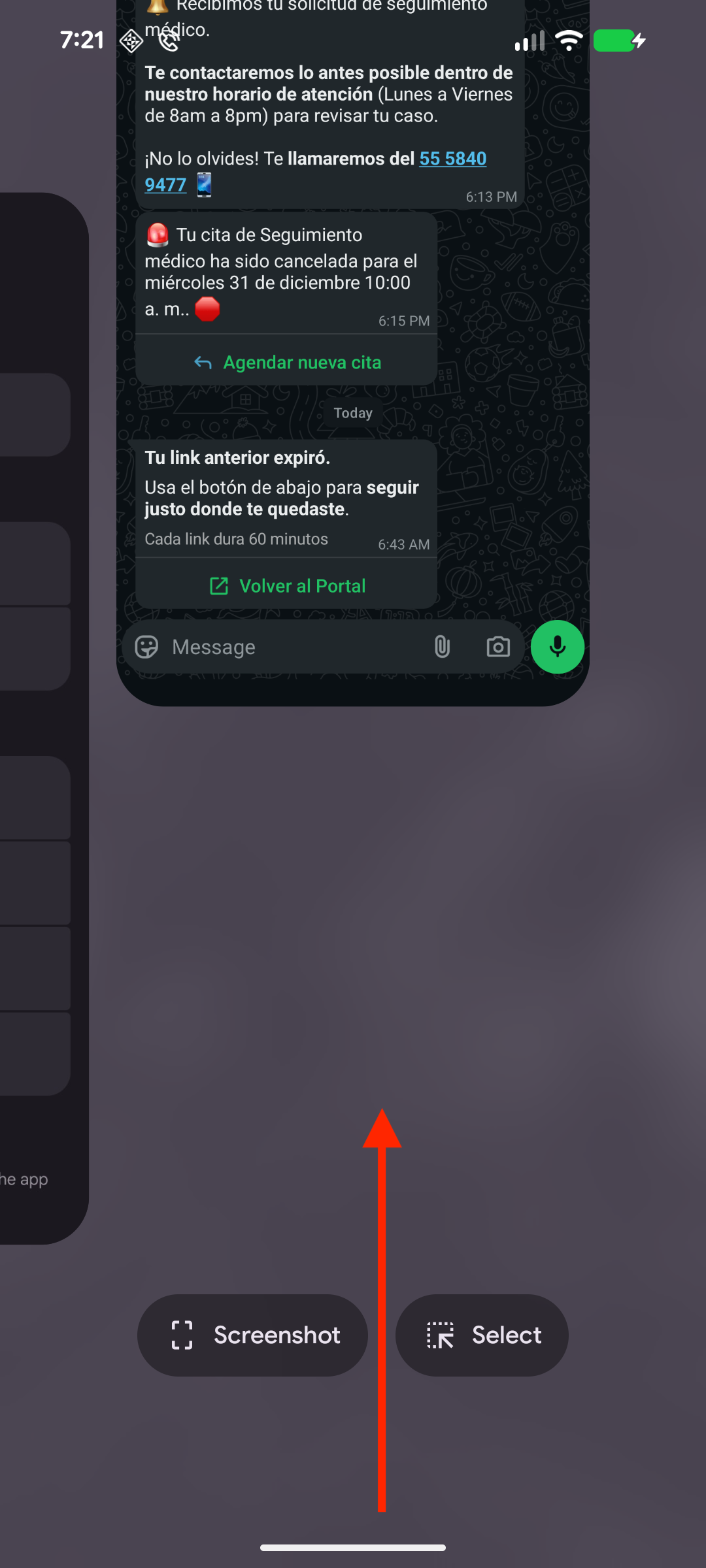Tap Agendar nueva cita reply button
Image resolution: width=706 pixels, height=1568 pixels.
point(286,362)
